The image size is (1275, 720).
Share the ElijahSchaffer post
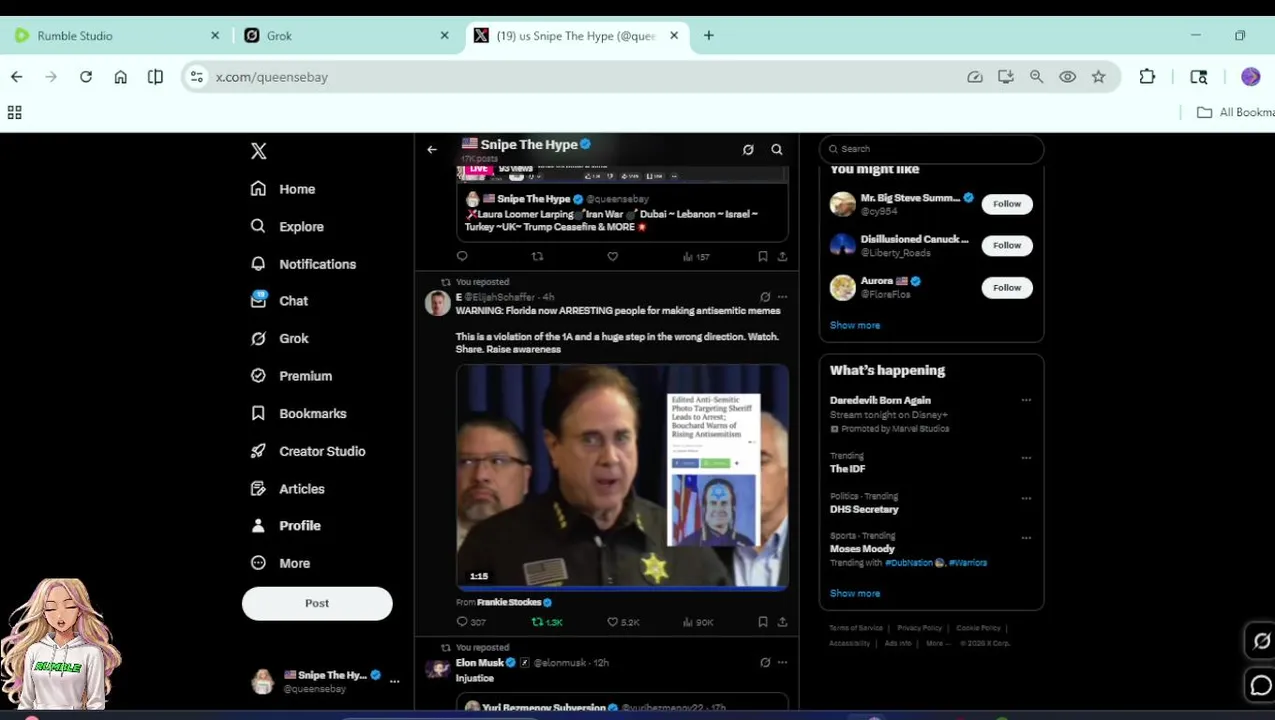tap(782, 622)
